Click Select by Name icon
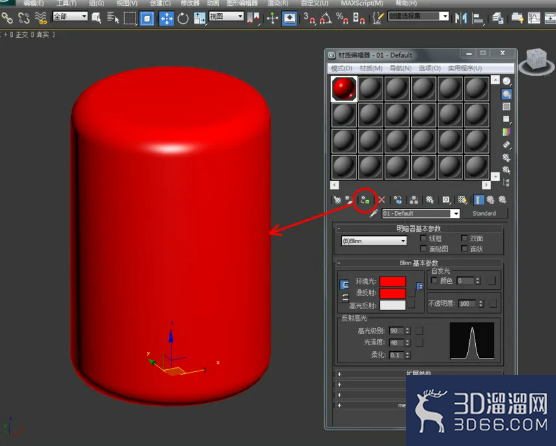This screenshot has height=446, width=556. coord(113,18)
